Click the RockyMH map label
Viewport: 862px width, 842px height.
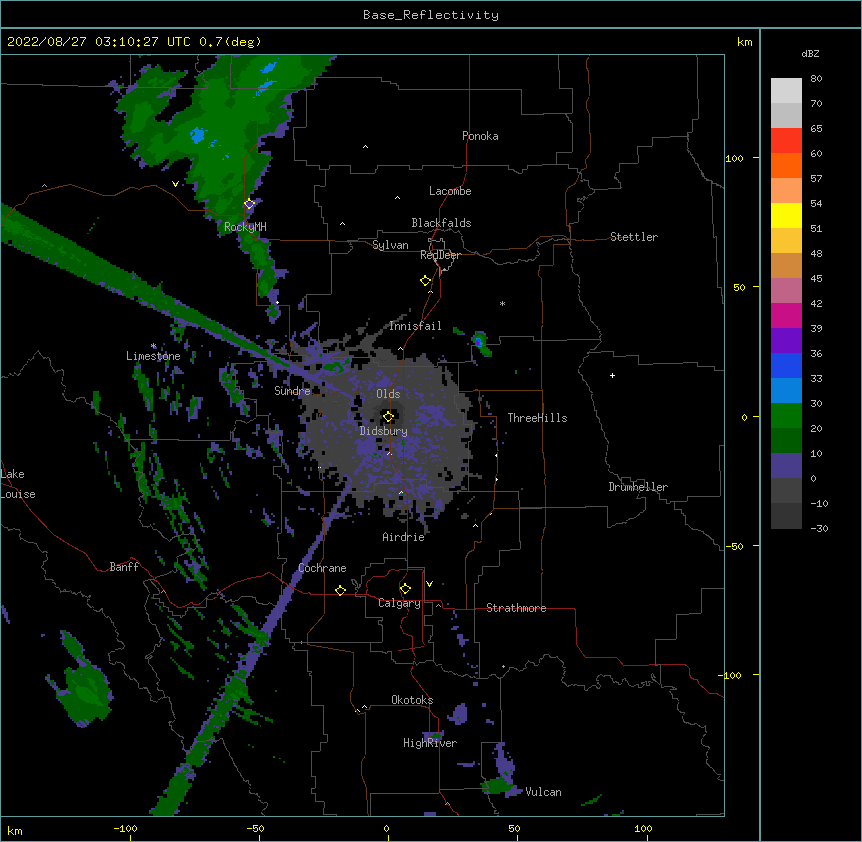[245, 227]
